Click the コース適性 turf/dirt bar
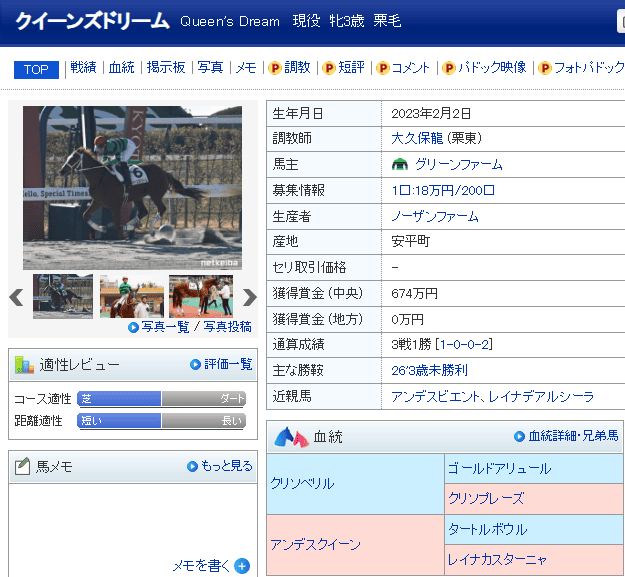Viewport: 625px width, 577px height. click(161, 399)
